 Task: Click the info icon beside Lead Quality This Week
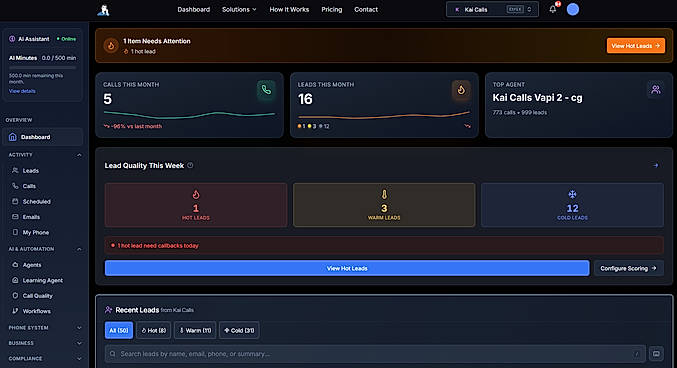click(190, 165)
